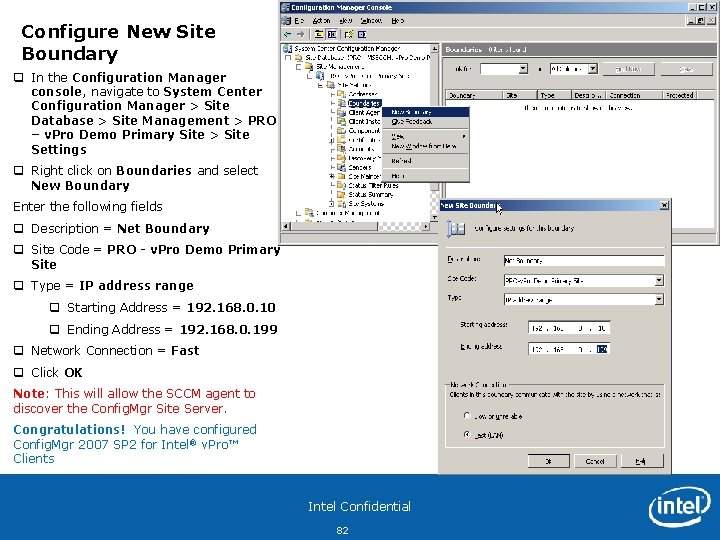
Task: Open the Window menu
Action: 371,21
